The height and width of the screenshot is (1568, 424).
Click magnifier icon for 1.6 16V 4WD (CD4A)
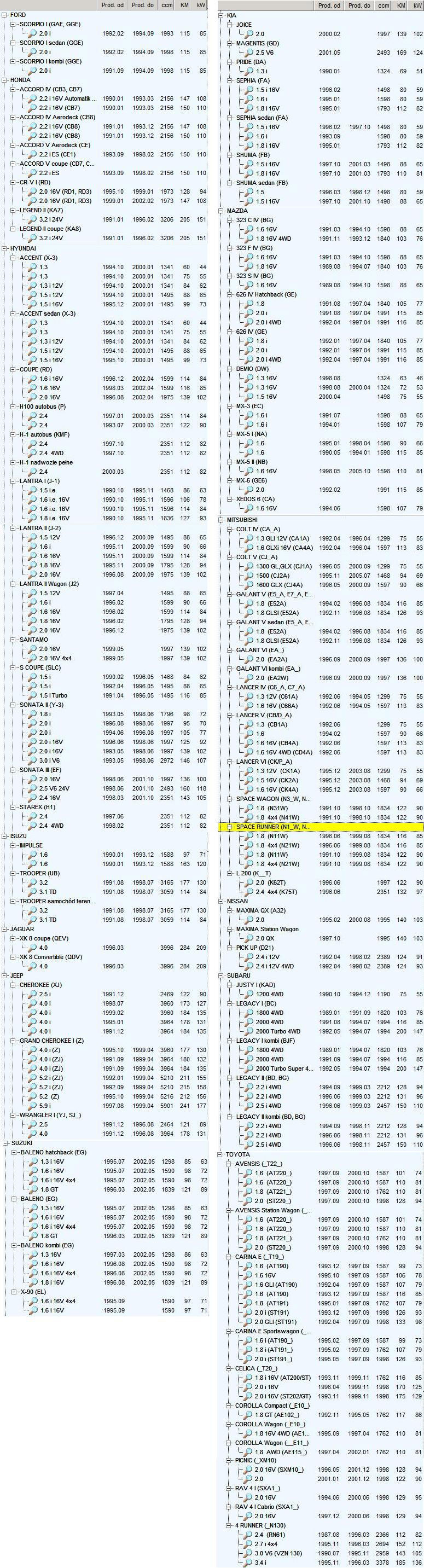pyautogui.click(x=249, y=752)
